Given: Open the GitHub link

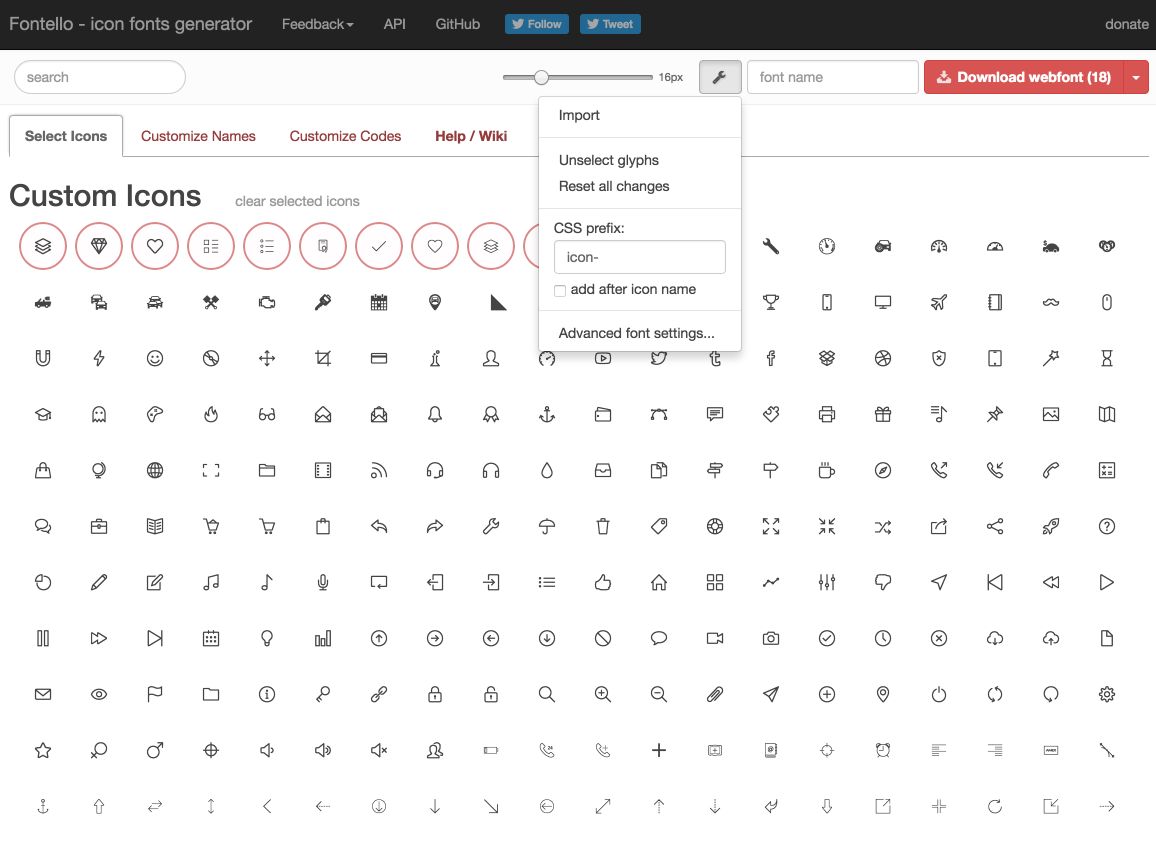Looking at the screenshot, I should point(457,24).
